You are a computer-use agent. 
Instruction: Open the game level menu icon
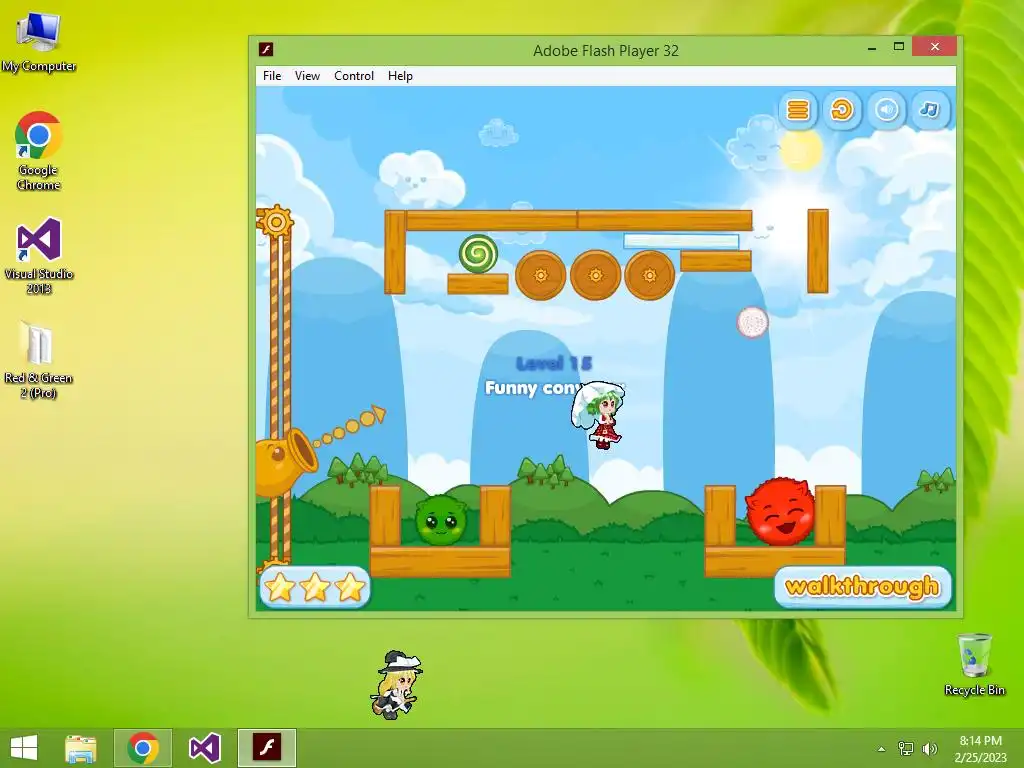[x=797, y=110]
